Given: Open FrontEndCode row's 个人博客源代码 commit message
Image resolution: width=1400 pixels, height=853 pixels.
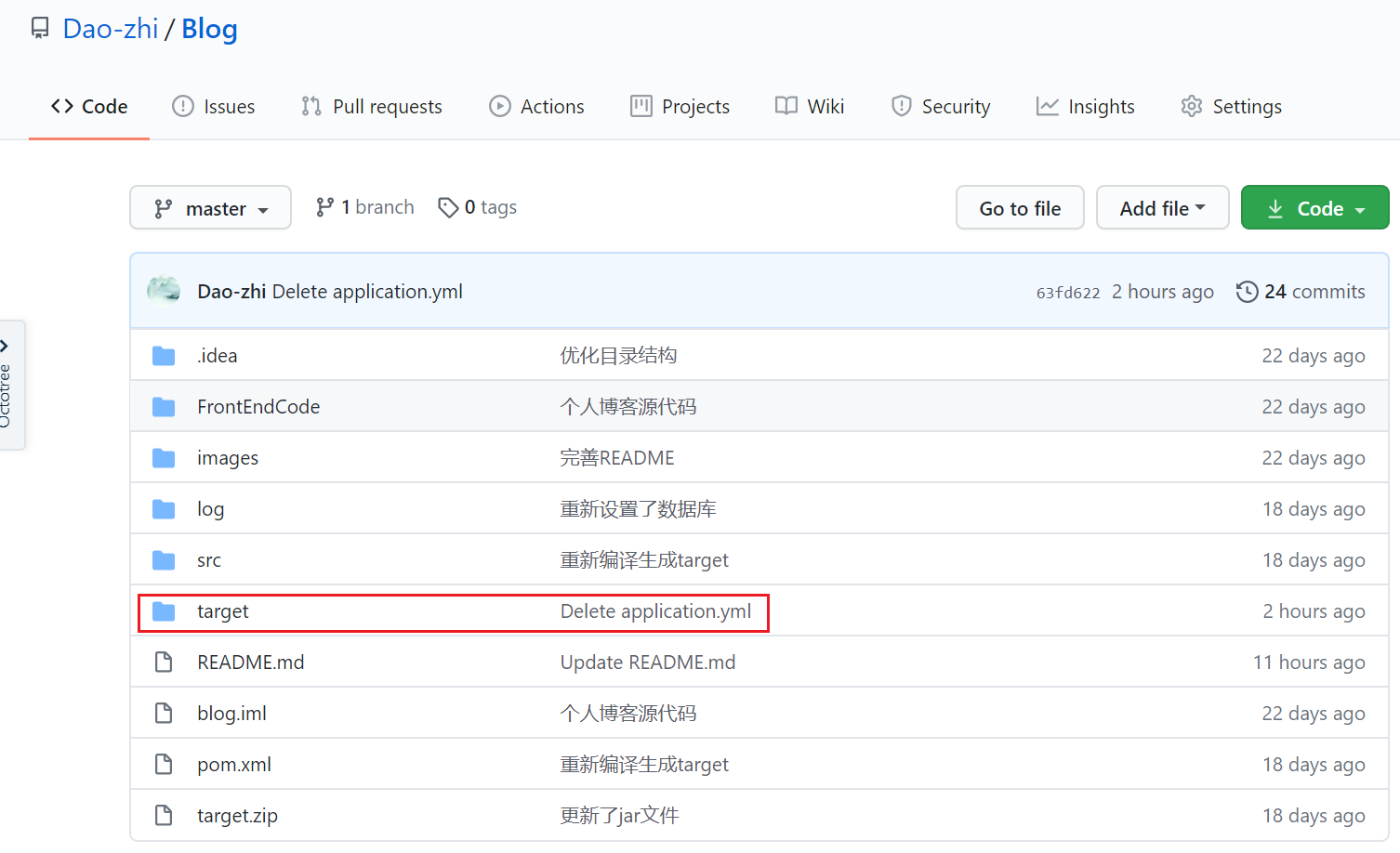Looking at the screenshot, I should click(628, 407).
